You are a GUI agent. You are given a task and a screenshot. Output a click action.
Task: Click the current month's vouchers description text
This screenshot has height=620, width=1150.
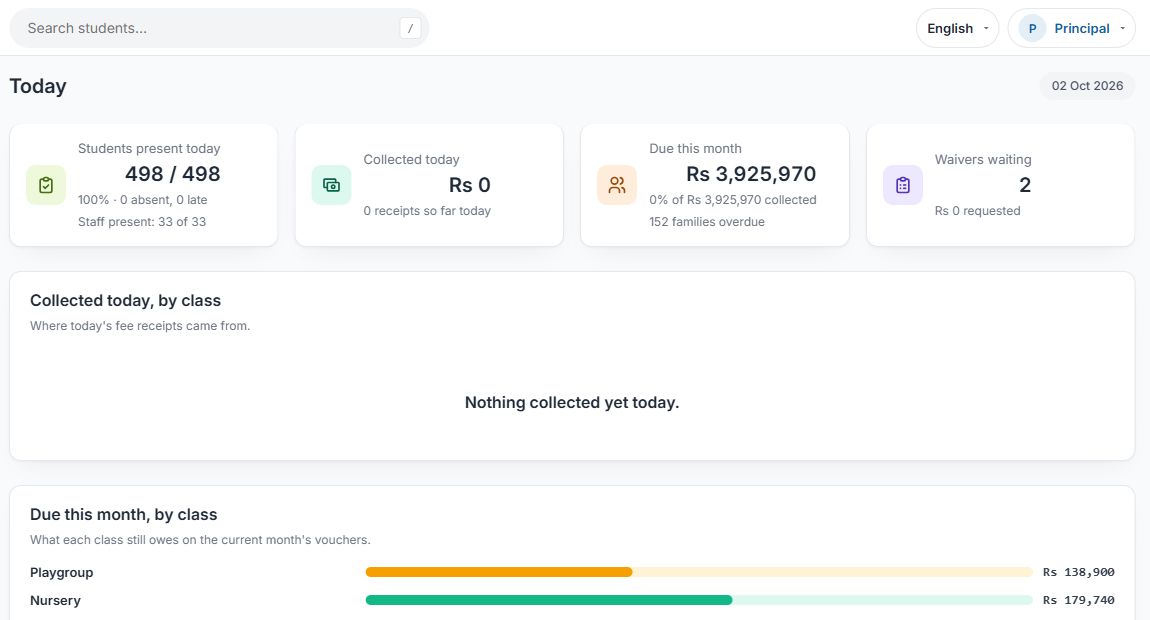[x=200, y=540]
